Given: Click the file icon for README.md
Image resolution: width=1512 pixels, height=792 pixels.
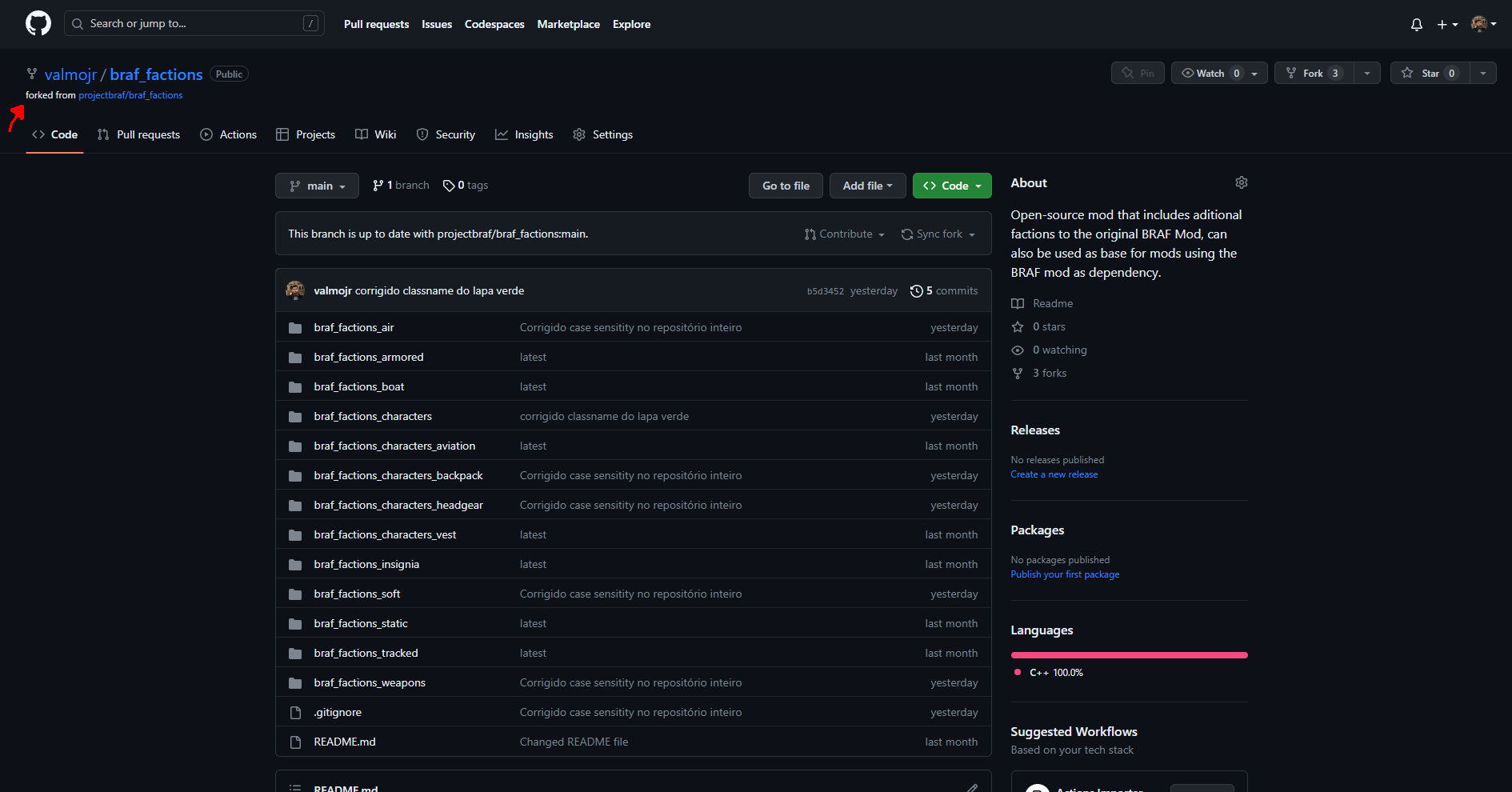Looking at the screenshot, I should pos(295,742).
